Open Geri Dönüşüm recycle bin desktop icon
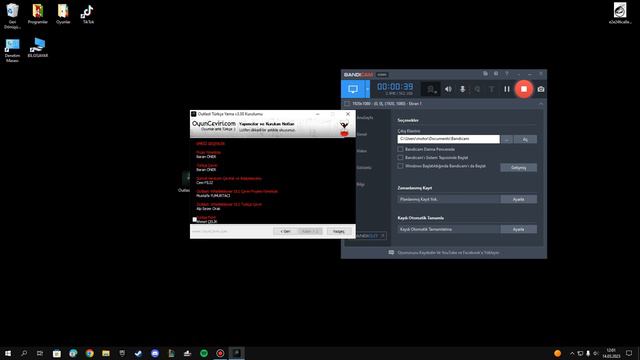640x360 pixels. pyautogui.click(x=12, y=16)
